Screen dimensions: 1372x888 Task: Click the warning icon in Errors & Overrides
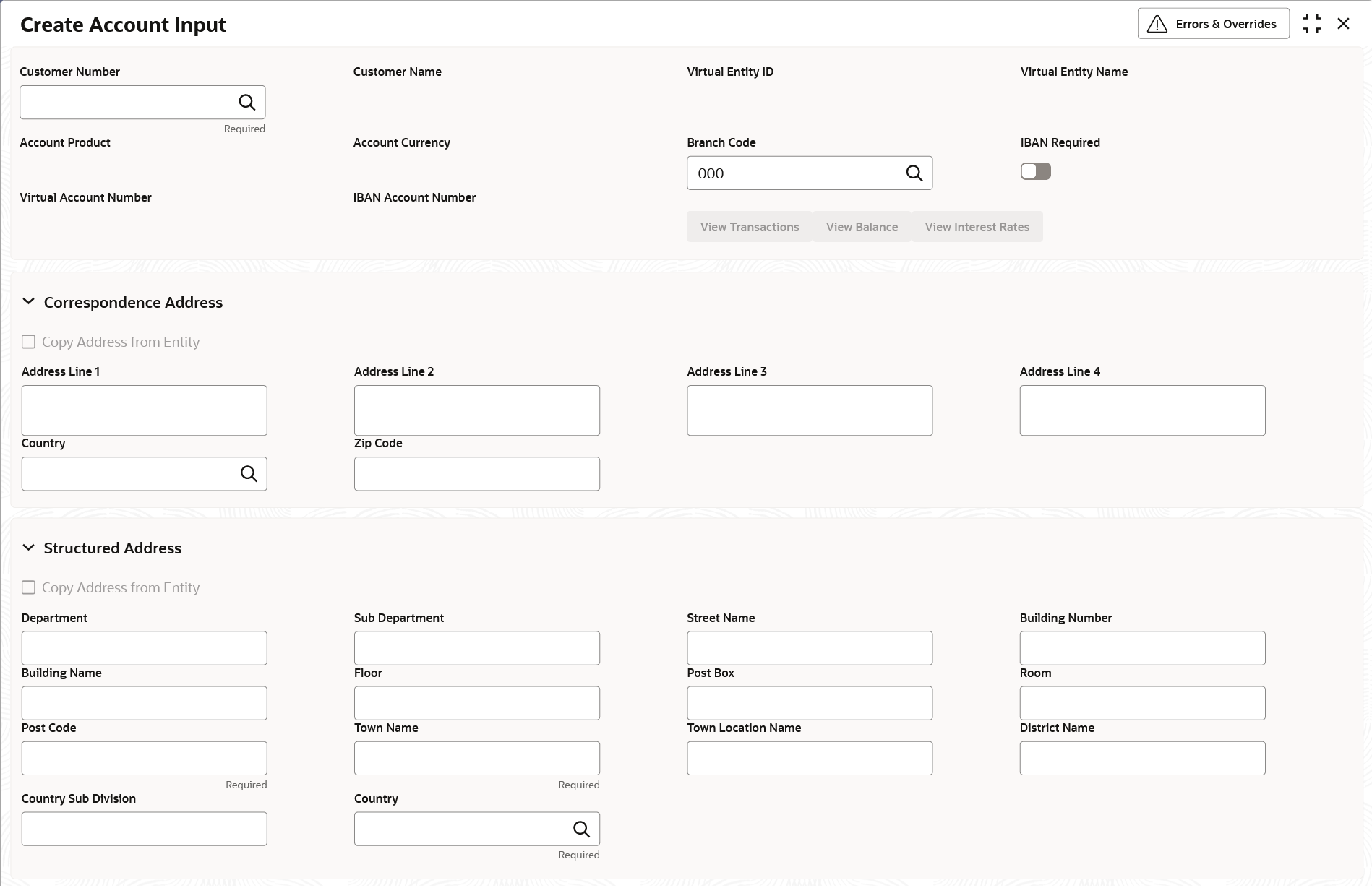click(1157, 25)
